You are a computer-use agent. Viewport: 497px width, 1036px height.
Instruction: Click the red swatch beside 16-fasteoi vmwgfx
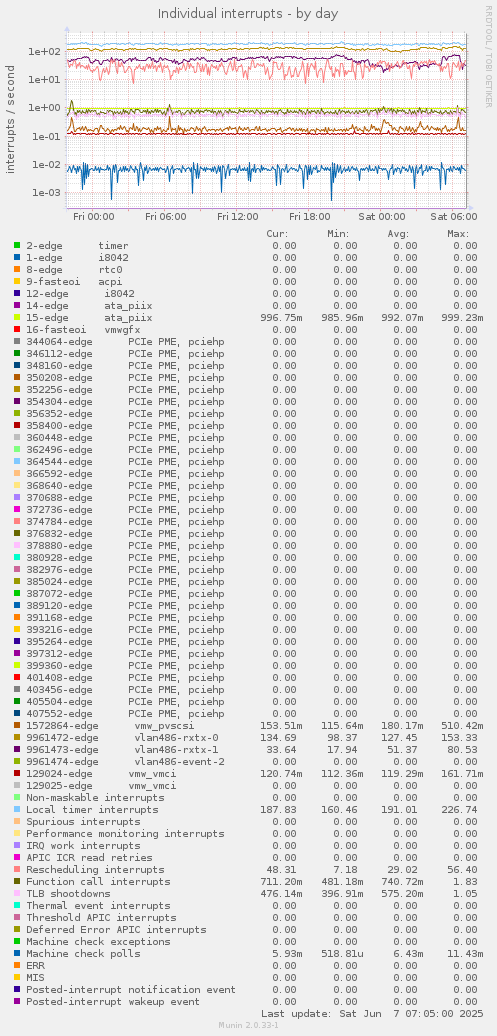tap(17, 329)
